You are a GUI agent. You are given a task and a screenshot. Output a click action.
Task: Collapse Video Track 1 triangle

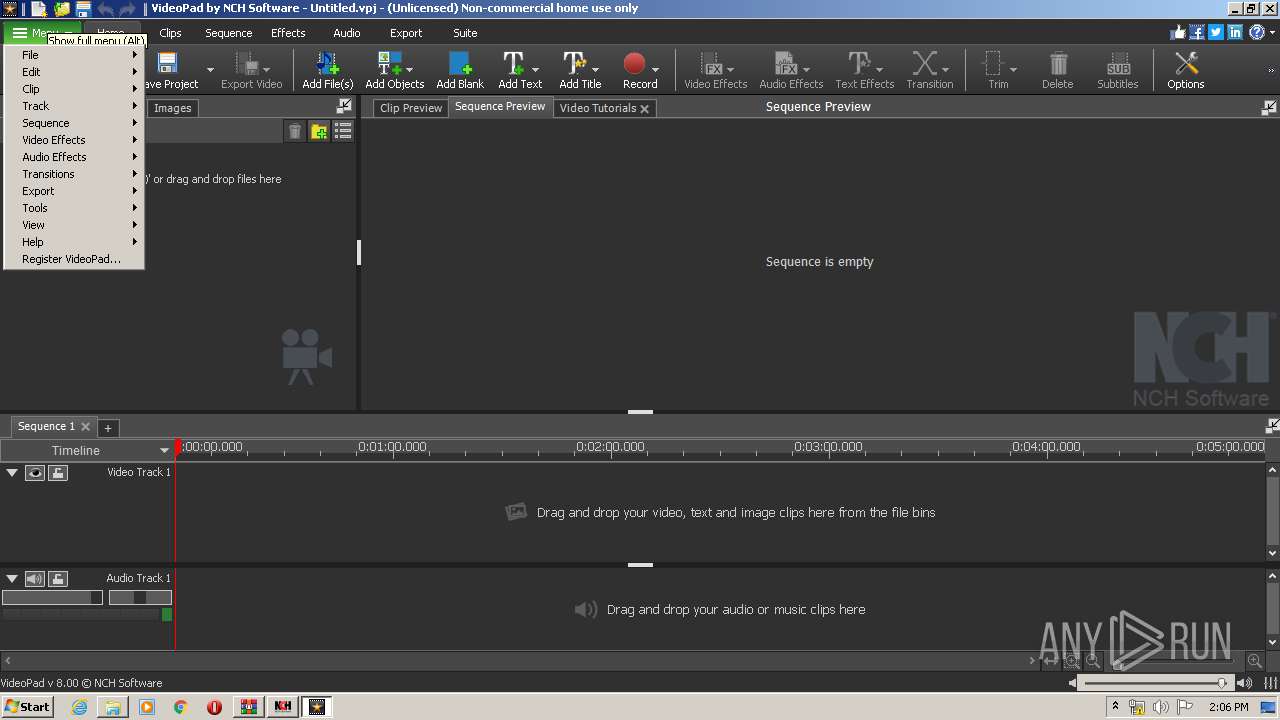pyautogui.click(x=12, y=472)
